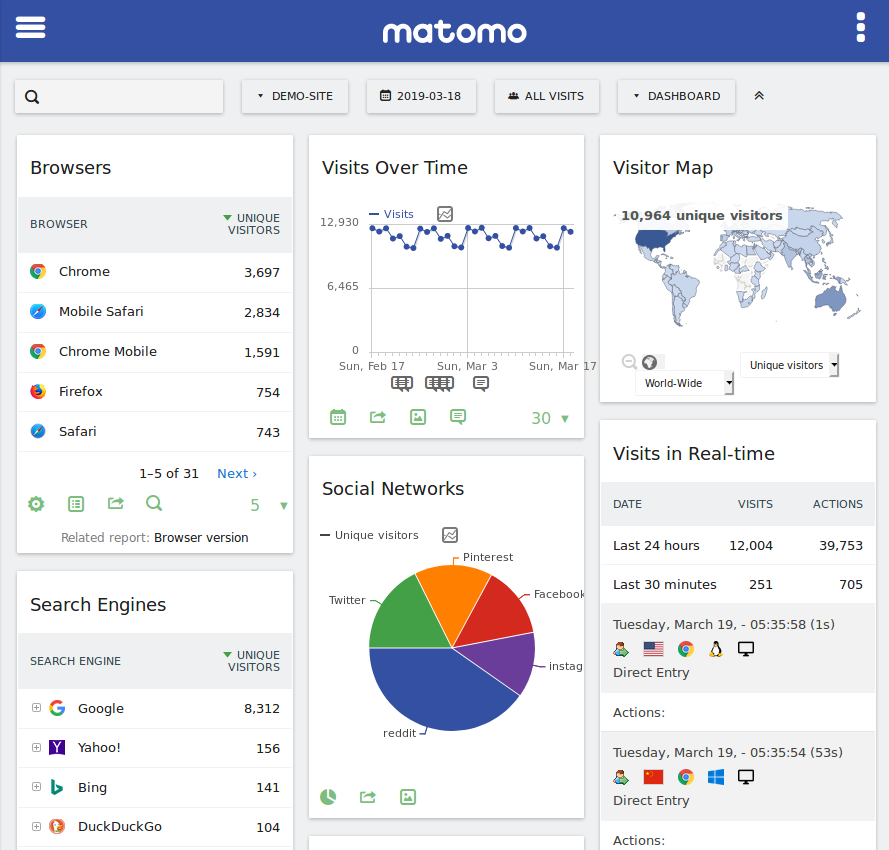Open the calendar icon under Visits Over Time
The image size is (889, 850).
(337, 417)
